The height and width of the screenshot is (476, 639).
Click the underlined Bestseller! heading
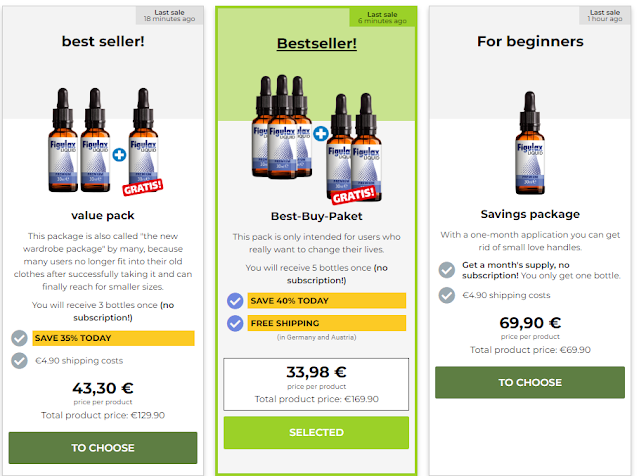tap(315, 46)
